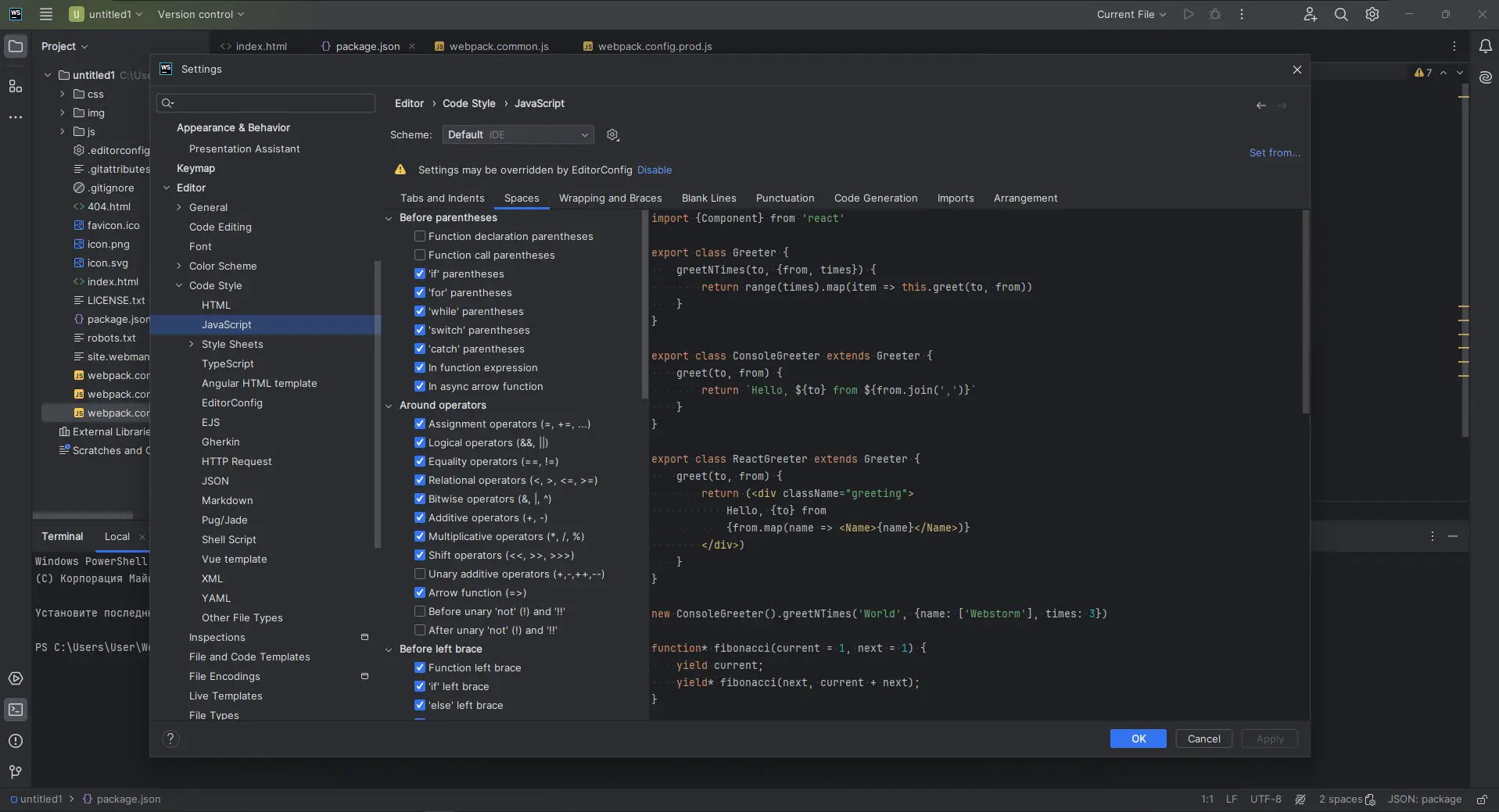The width and height of the screenshot is (1499, 812).
Task: Open the Structure tool window icon
Action: click(x=16, y=86)
